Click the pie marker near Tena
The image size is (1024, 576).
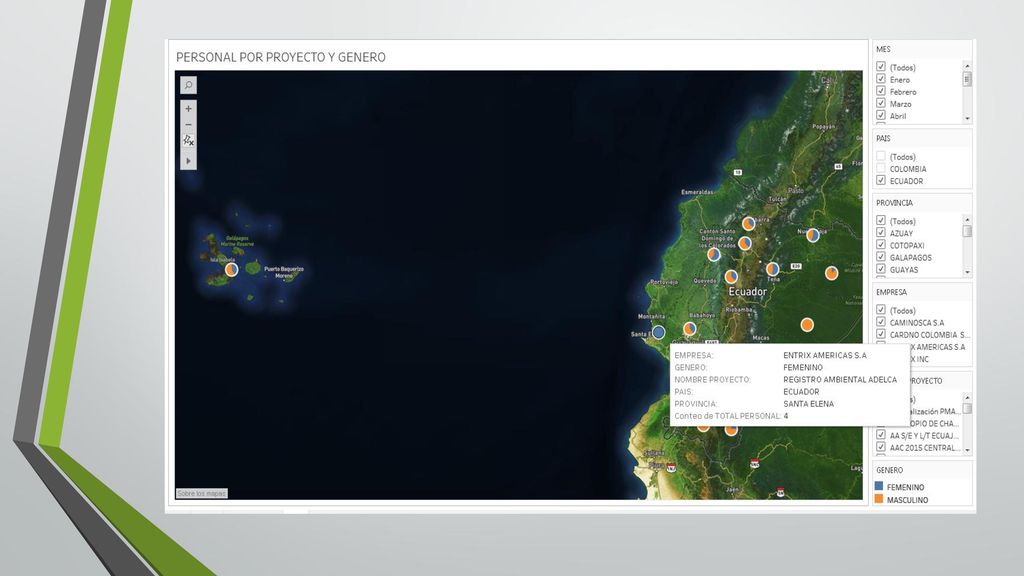click(773, 269)
